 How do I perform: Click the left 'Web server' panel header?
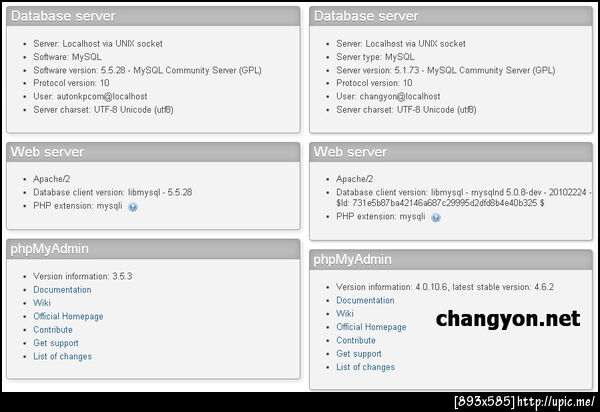tap(153, 152)
